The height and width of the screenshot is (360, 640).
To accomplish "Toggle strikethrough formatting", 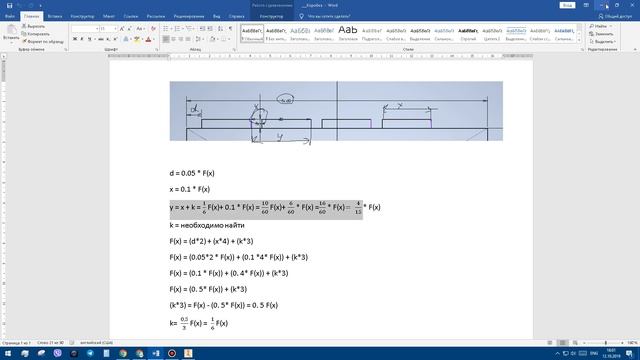I will pos(100,39).
